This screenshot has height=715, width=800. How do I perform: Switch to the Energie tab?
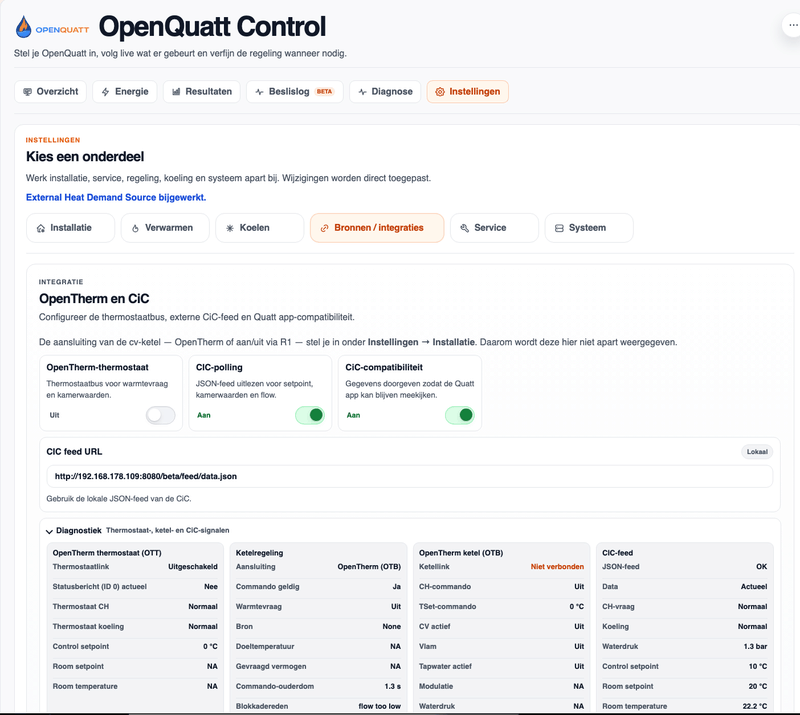(124, 92)
